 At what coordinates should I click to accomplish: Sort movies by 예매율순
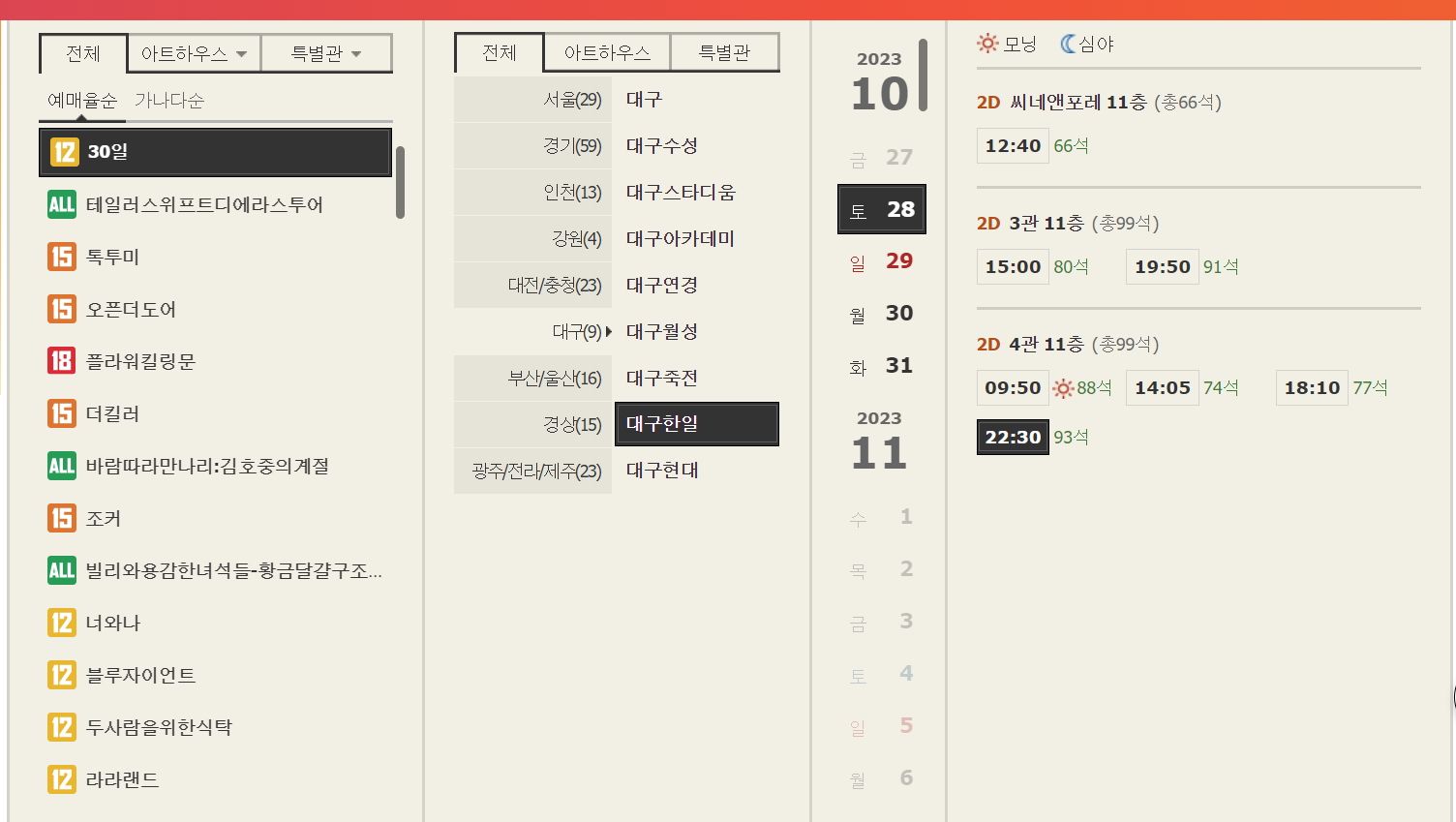pos(82,101)
